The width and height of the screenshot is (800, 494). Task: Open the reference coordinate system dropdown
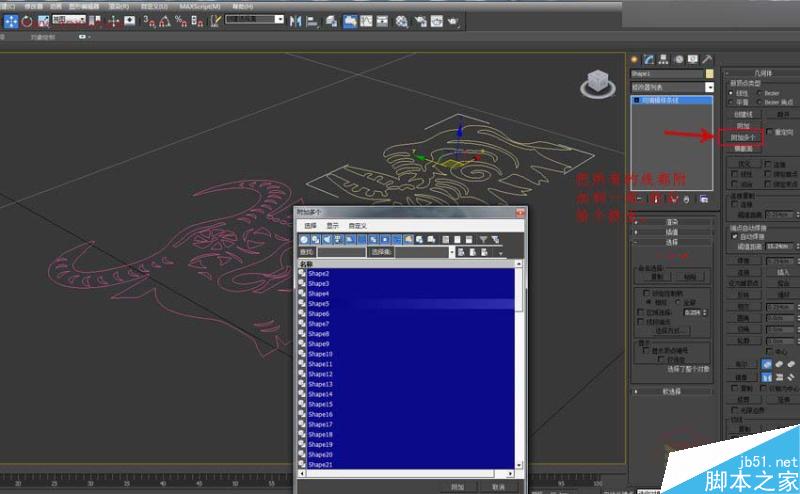pyautogui.click(x=69, y=19)
